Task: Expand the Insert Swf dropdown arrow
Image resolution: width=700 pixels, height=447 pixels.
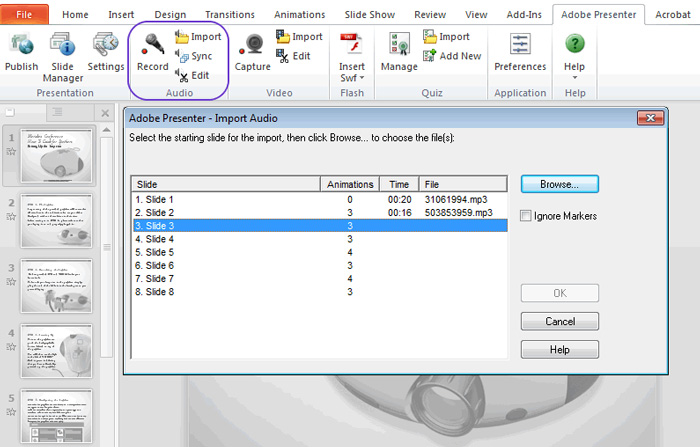Action: tap(362, 78)
